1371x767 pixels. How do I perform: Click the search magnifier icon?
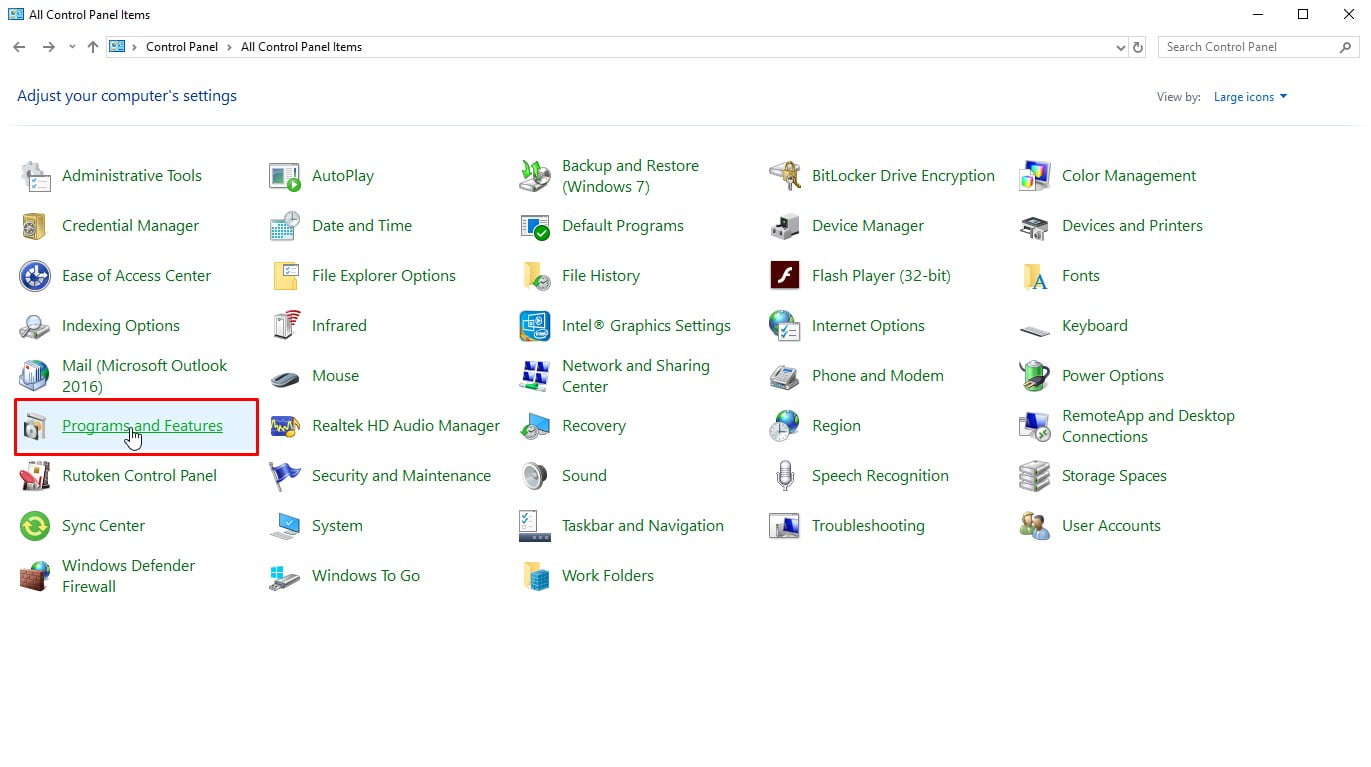pos(1346,47)
